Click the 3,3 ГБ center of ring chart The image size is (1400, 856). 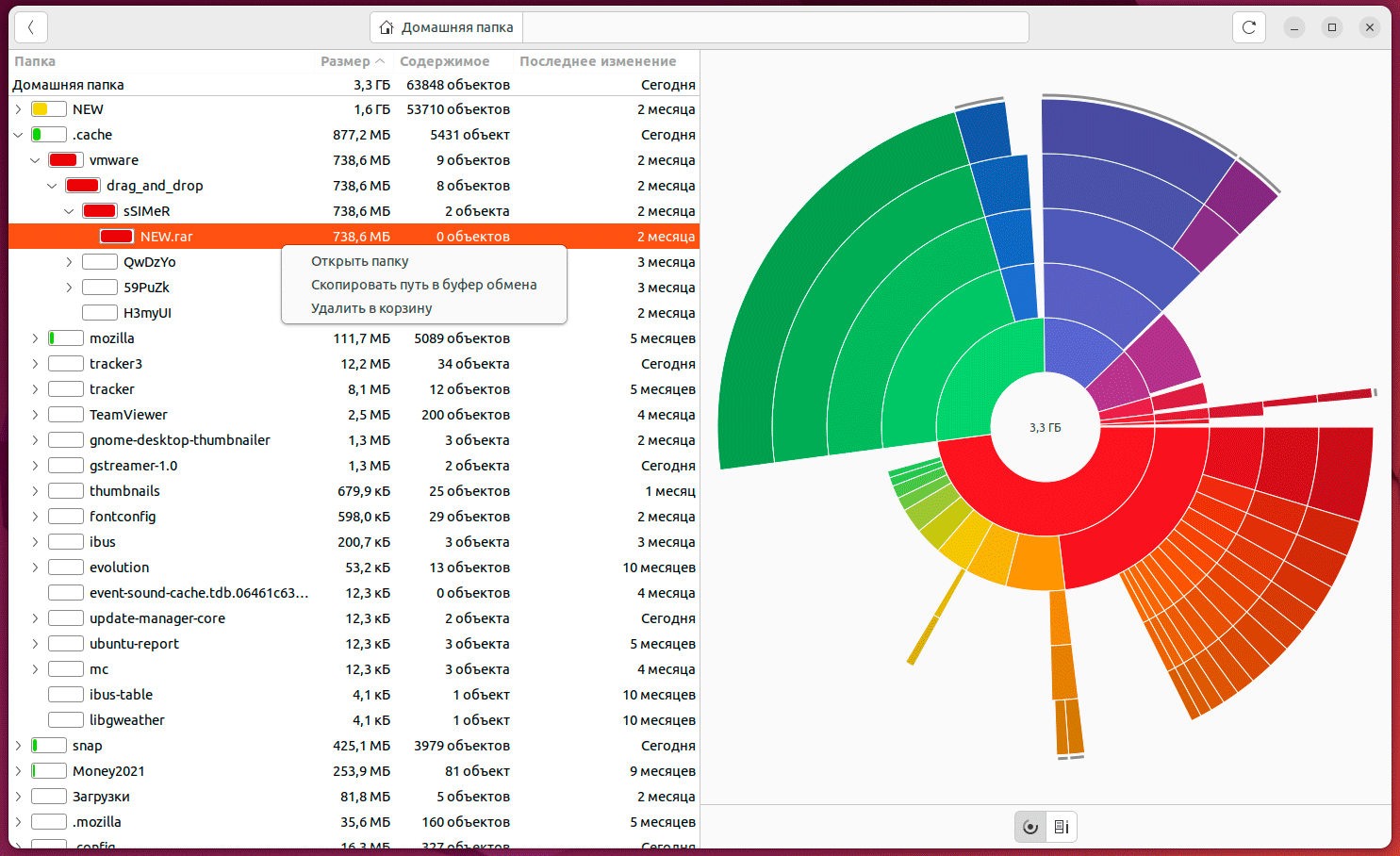tap(1045, 428)
